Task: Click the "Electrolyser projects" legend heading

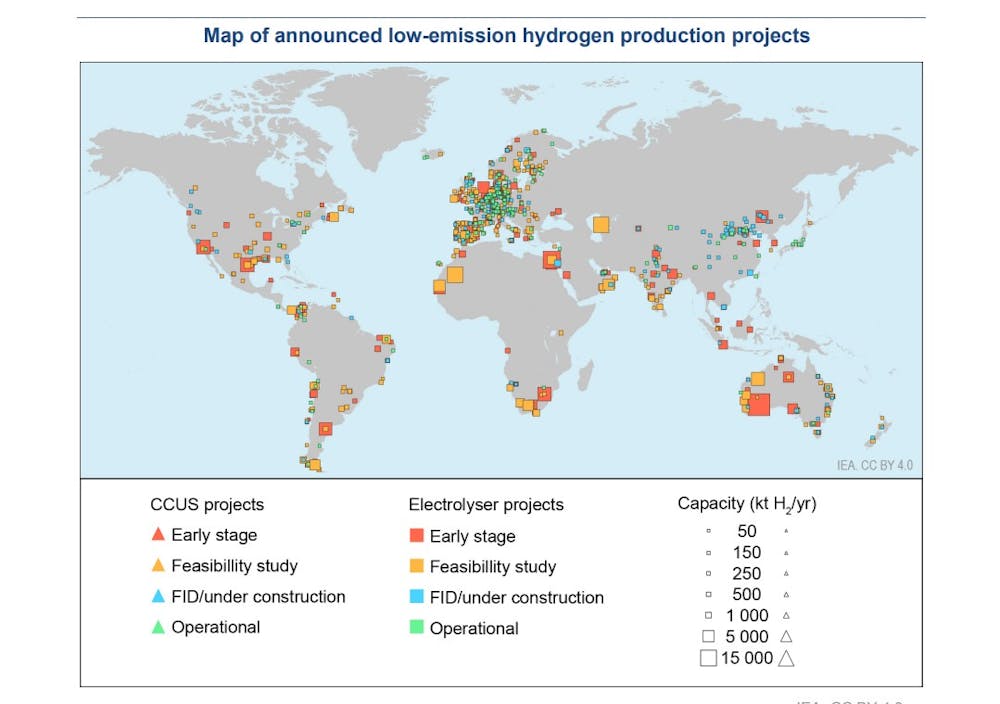Action: (486, 504)
